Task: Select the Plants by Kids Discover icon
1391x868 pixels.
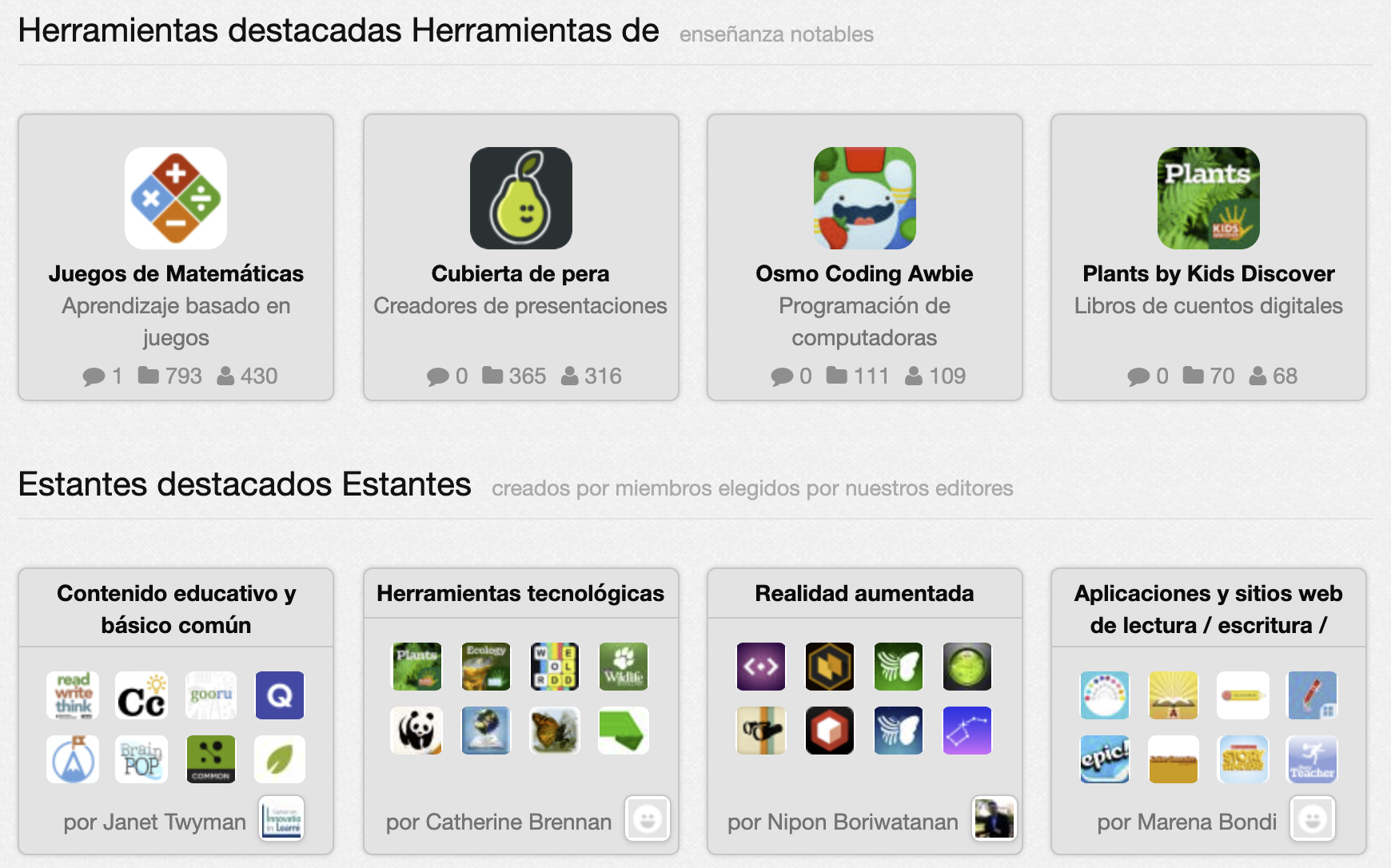Action: pos(1209,198)
